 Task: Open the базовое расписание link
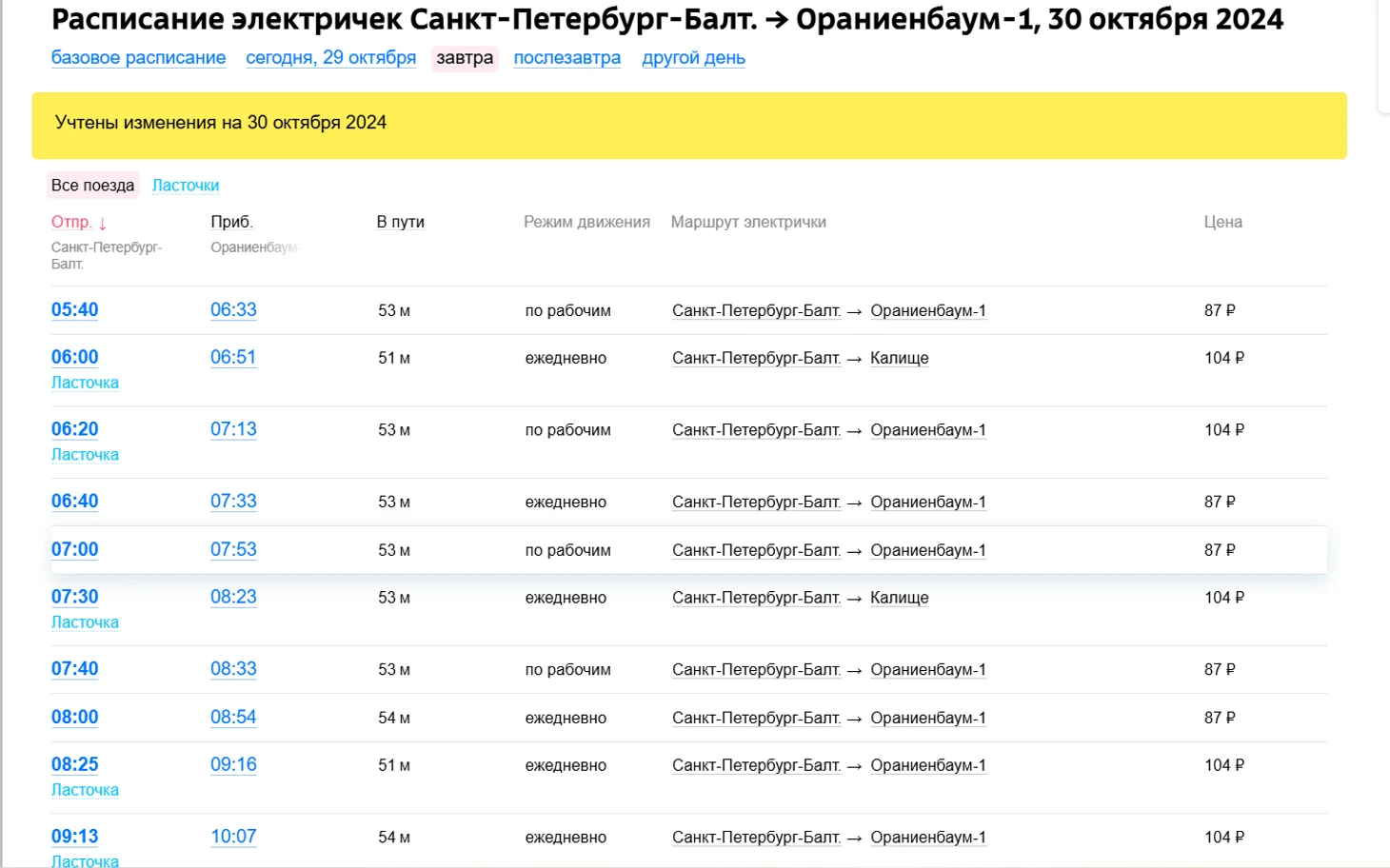tap(138, 58)
